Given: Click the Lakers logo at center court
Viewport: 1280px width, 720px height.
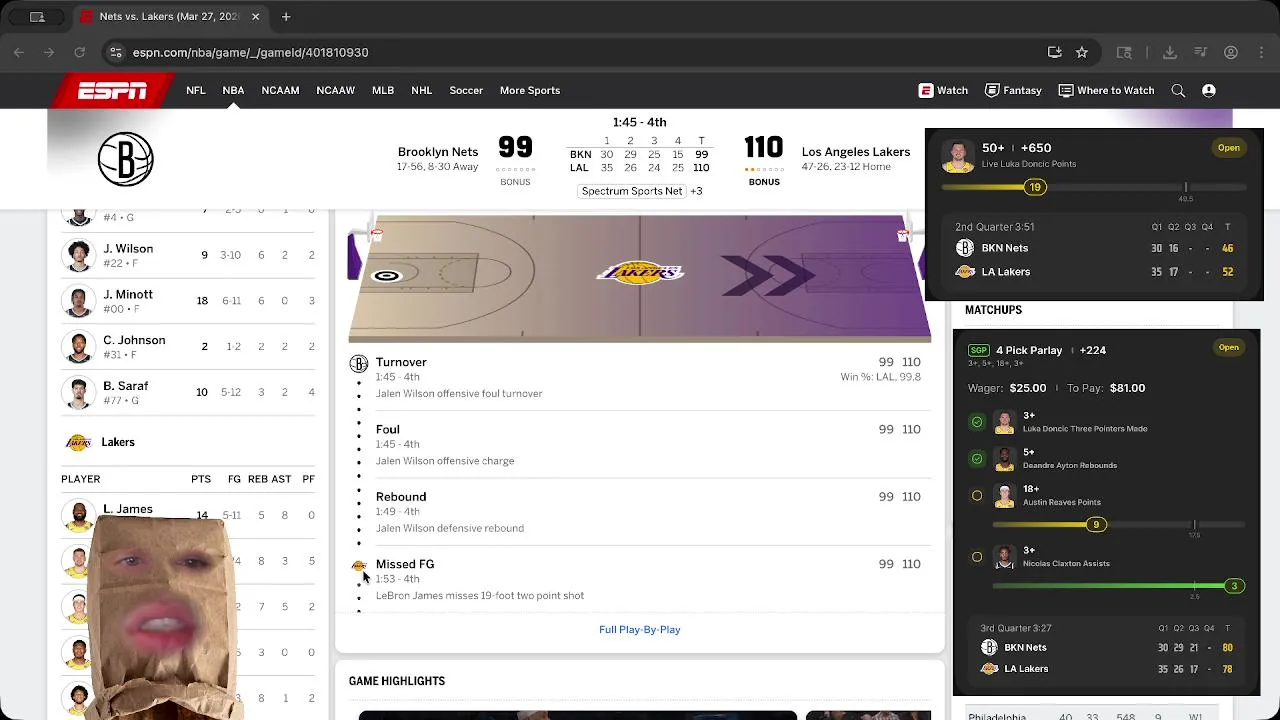Looking at the screenshot, I should tap(640, 272).
